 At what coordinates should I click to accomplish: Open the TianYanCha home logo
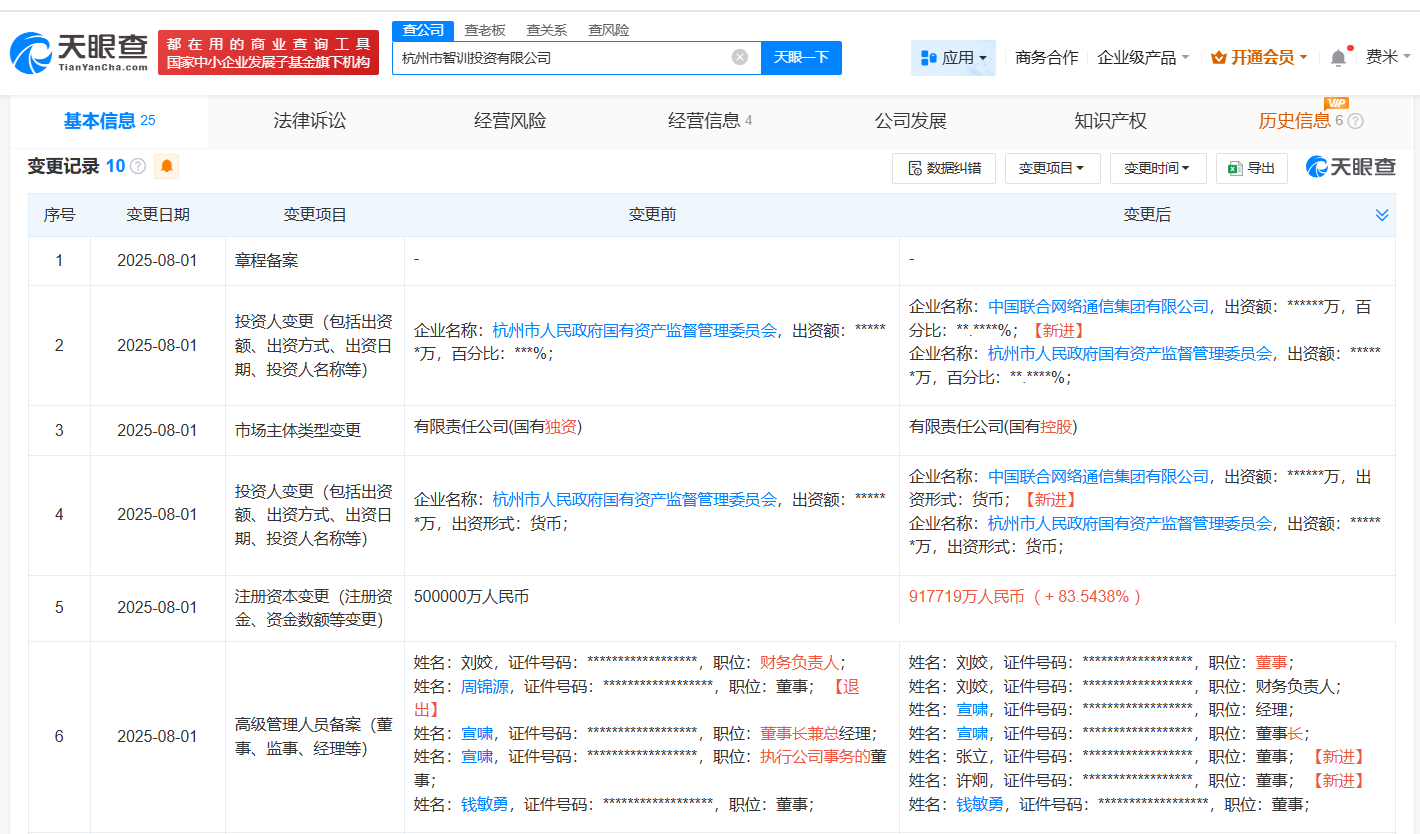click(x=79, y=53)
